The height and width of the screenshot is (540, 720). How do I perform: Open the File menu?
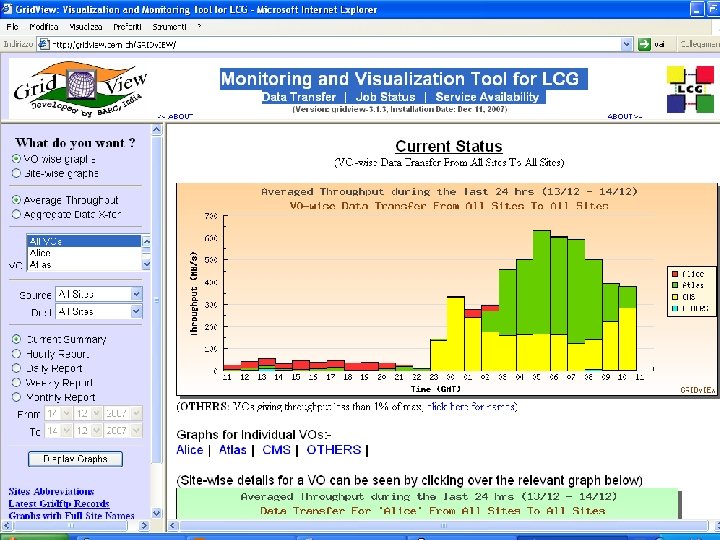[x=12, y=27]
